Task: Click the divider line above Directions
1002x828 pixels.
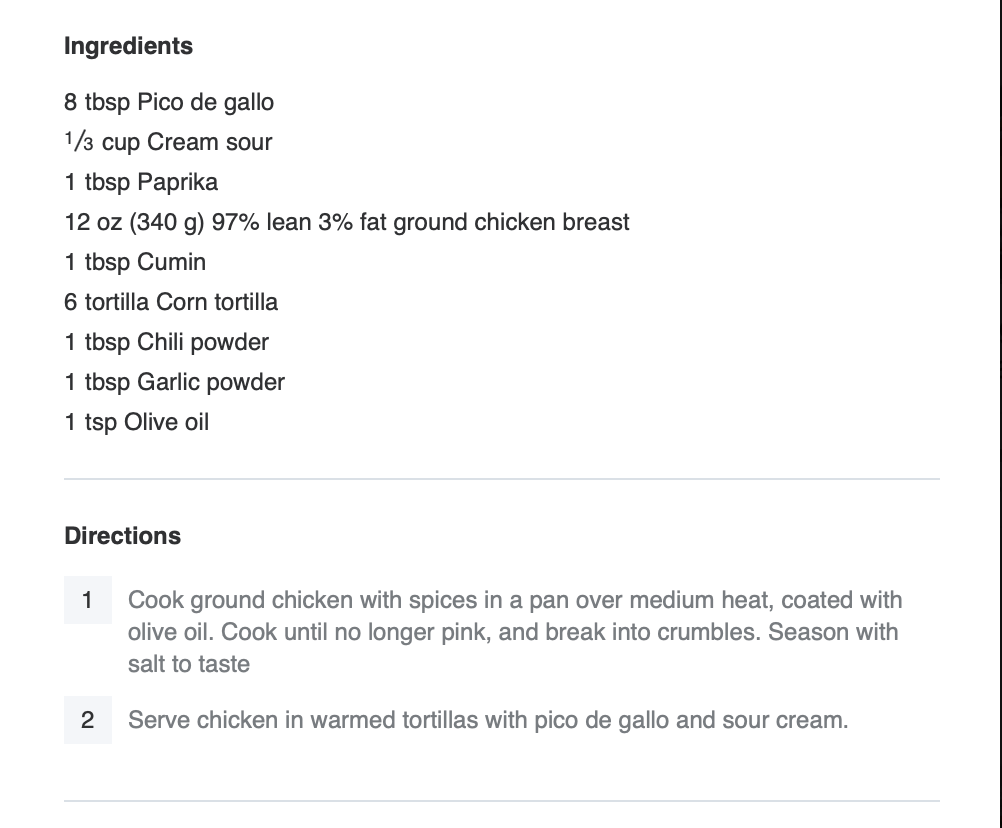Action: tap(501, 479)
